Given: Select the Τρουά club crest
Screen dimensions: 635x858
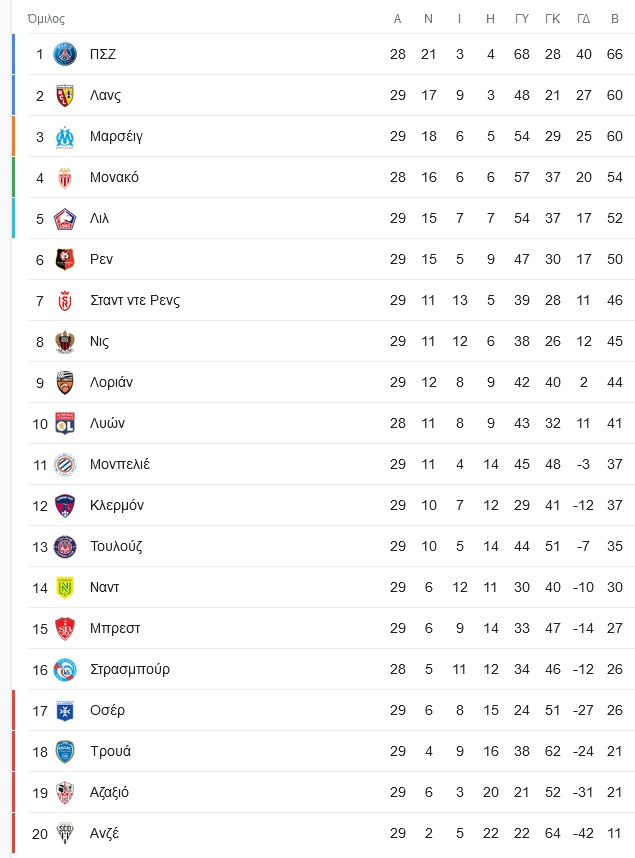Looking at the screenshot, I should 65,751.
